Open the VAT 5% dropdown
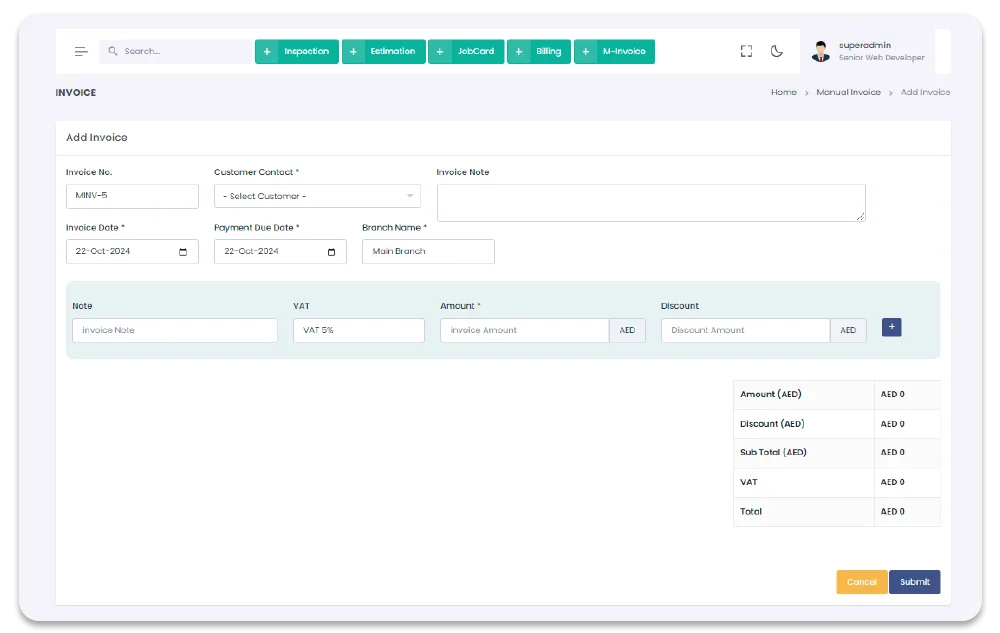The image size is (1000, 633). [x=358, y=330]
